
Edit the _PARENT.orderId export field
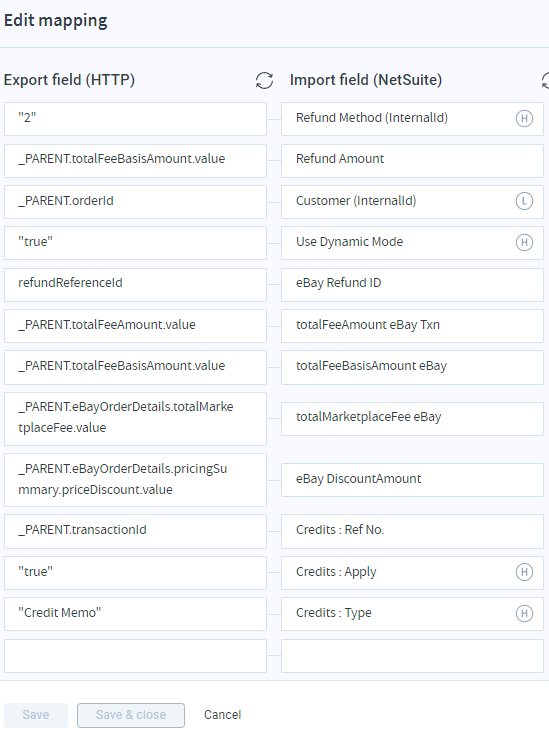tap(135, 202)
